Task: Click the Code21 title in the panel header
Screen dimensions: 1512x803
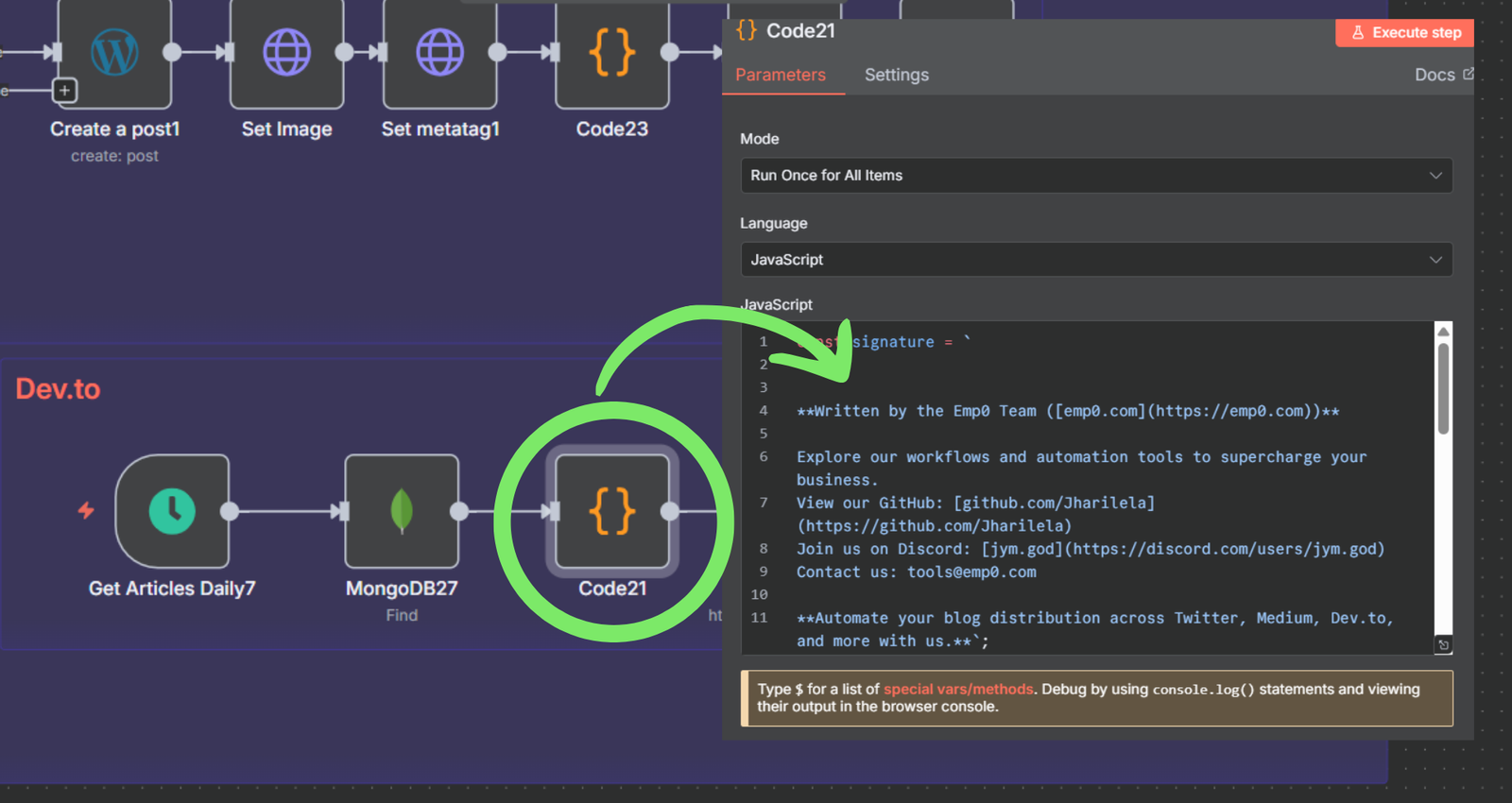Action: pos(800,31)
